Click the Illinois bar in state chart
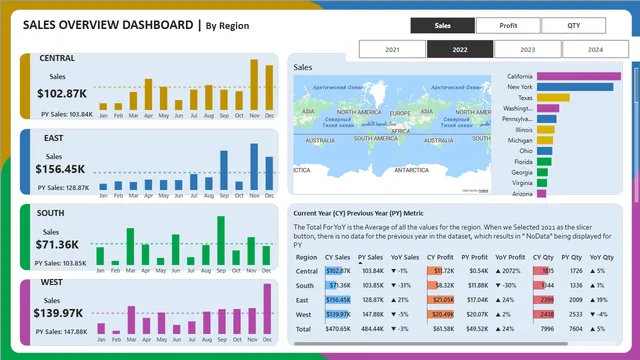This screenshot has height=360, width=640. coord(546,130)
